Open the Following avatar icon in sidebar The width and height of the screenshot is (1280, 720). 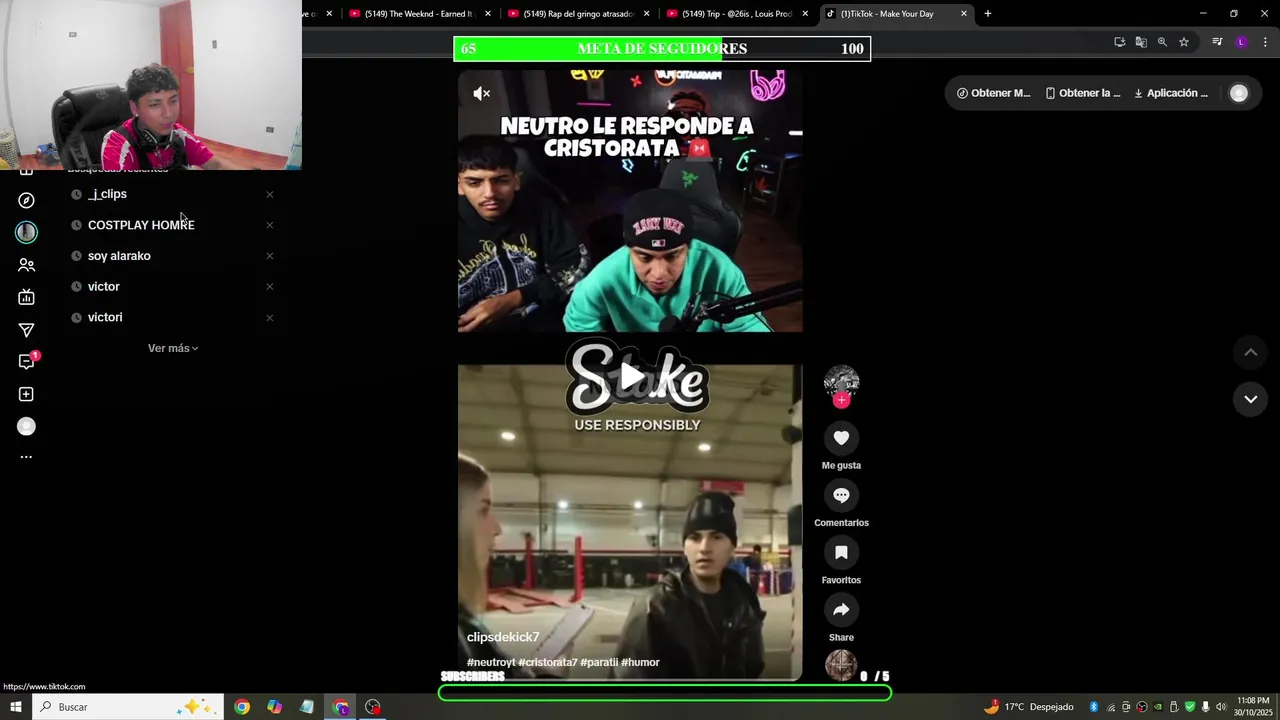[x=27, y=232]
